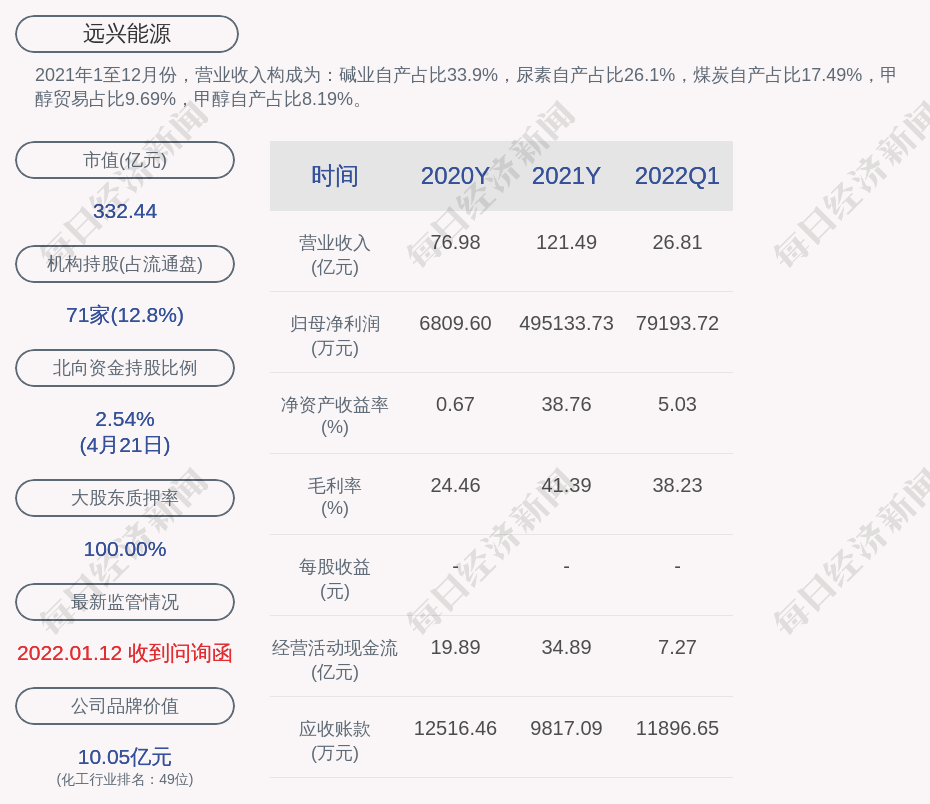Screen dimensions: 930x804
Task: Click the ROE value 0.67
Action: pos(455,404)
